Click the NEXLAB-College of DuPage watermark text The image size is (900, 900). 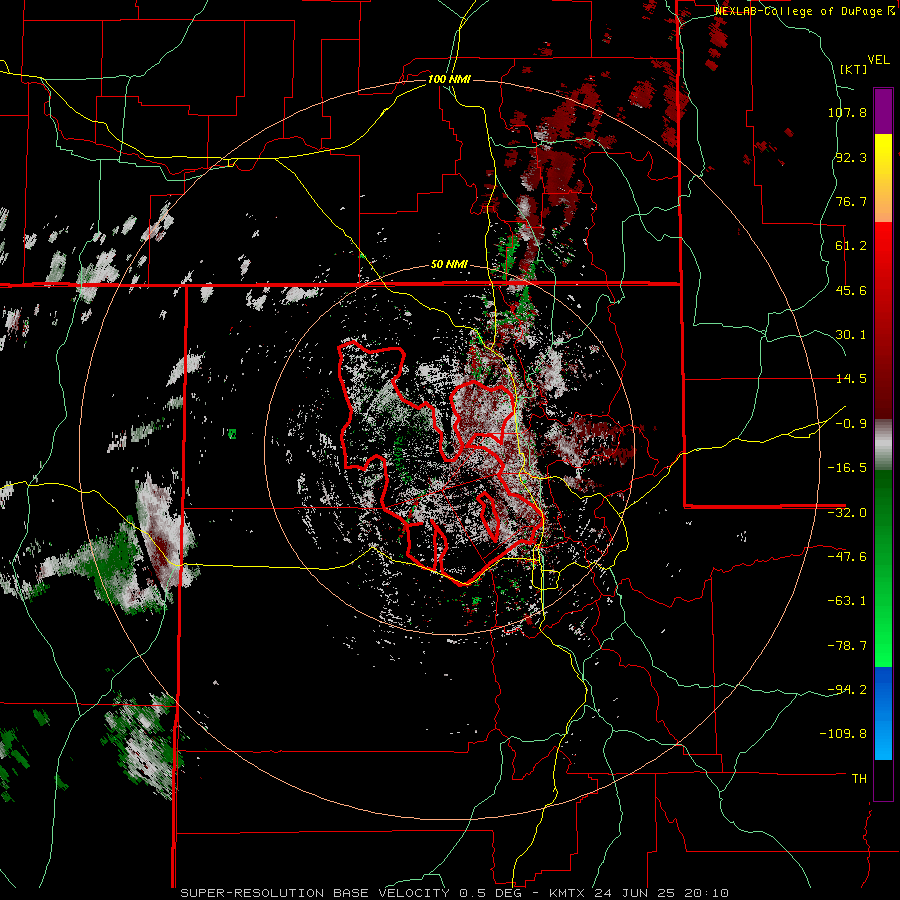(798, 11)
